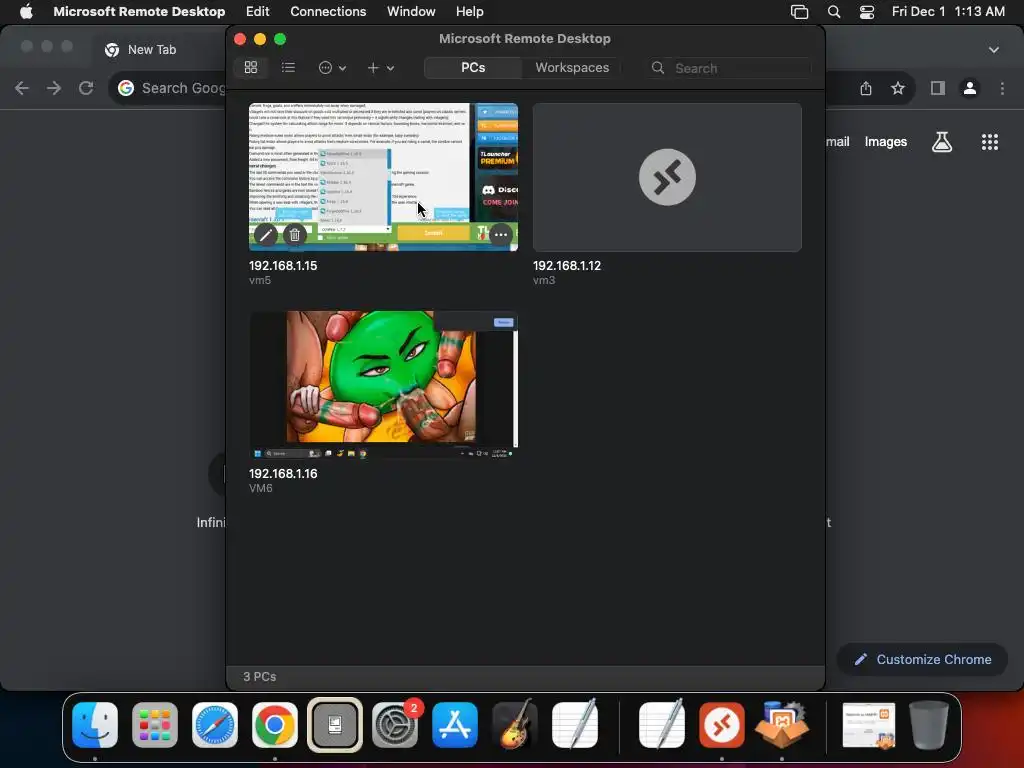Open Safari from the Dock
The width and height of the screenshot is (1024, 768).
click(215, 725)
